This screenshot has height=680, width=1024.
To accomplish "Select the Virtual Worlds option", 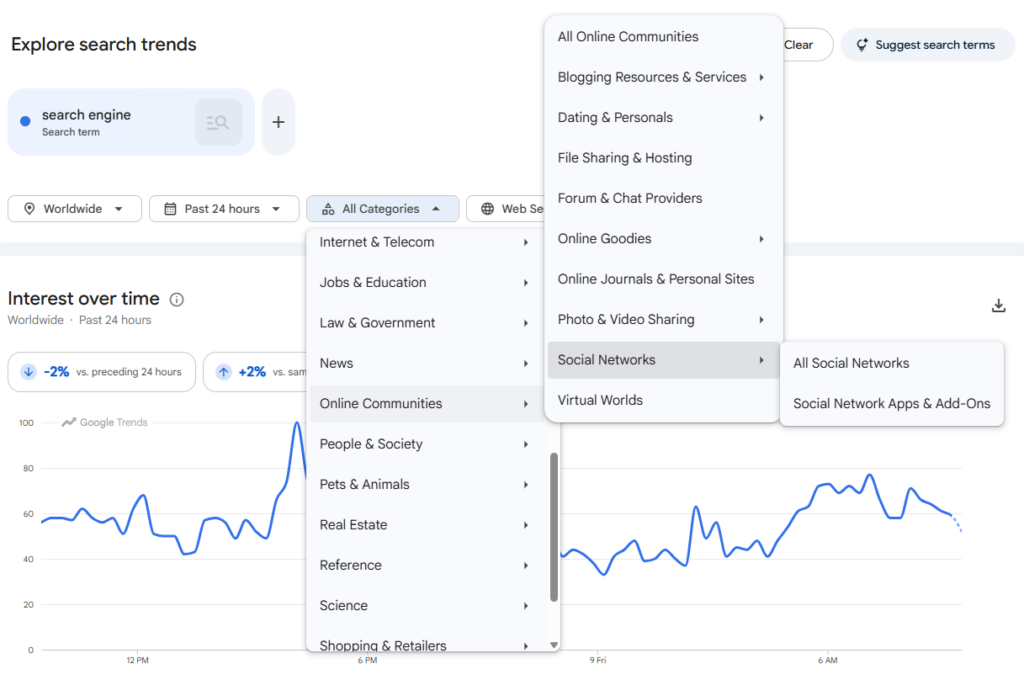I will tap(664, 400).
